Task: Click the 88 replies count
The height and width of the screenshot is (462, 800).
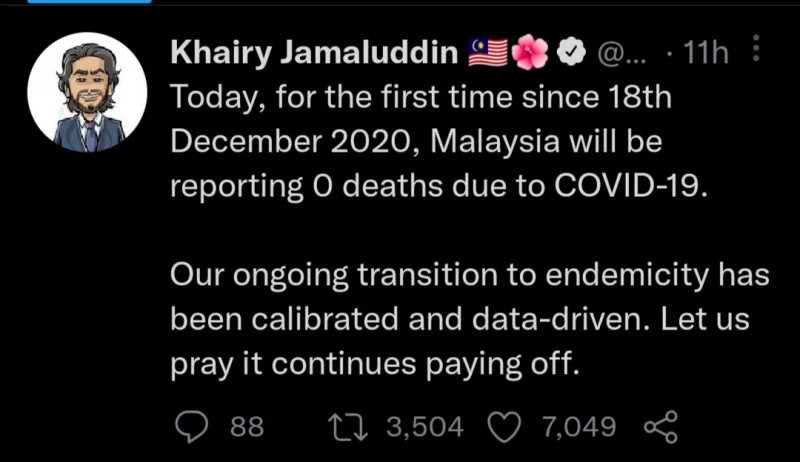Action: (247, 428)
